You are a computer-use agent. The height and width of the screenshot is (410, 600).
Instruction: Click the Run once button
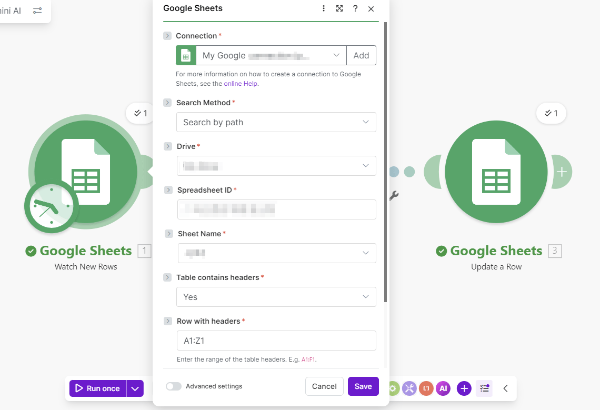pos(98,389)
